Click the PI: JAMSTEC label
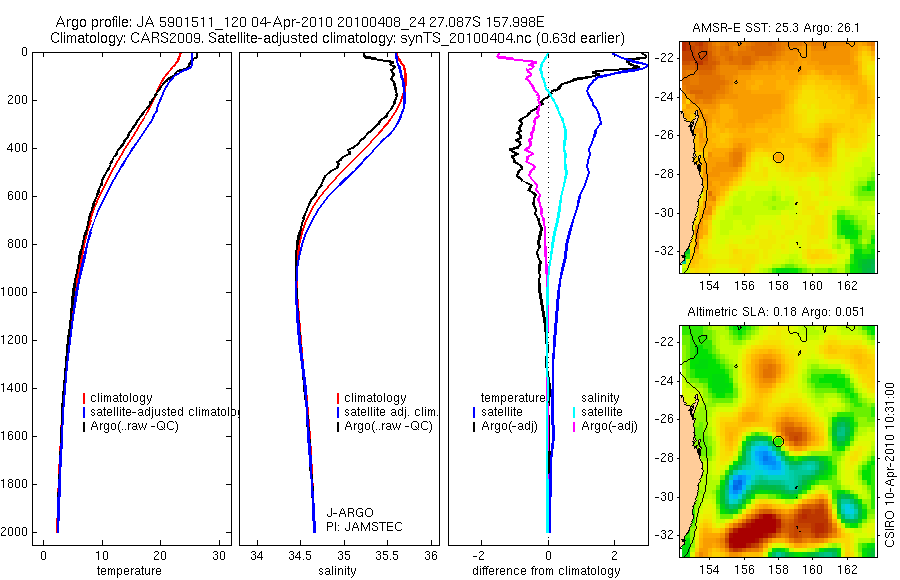The image size is (900, 580). [364, 527]
